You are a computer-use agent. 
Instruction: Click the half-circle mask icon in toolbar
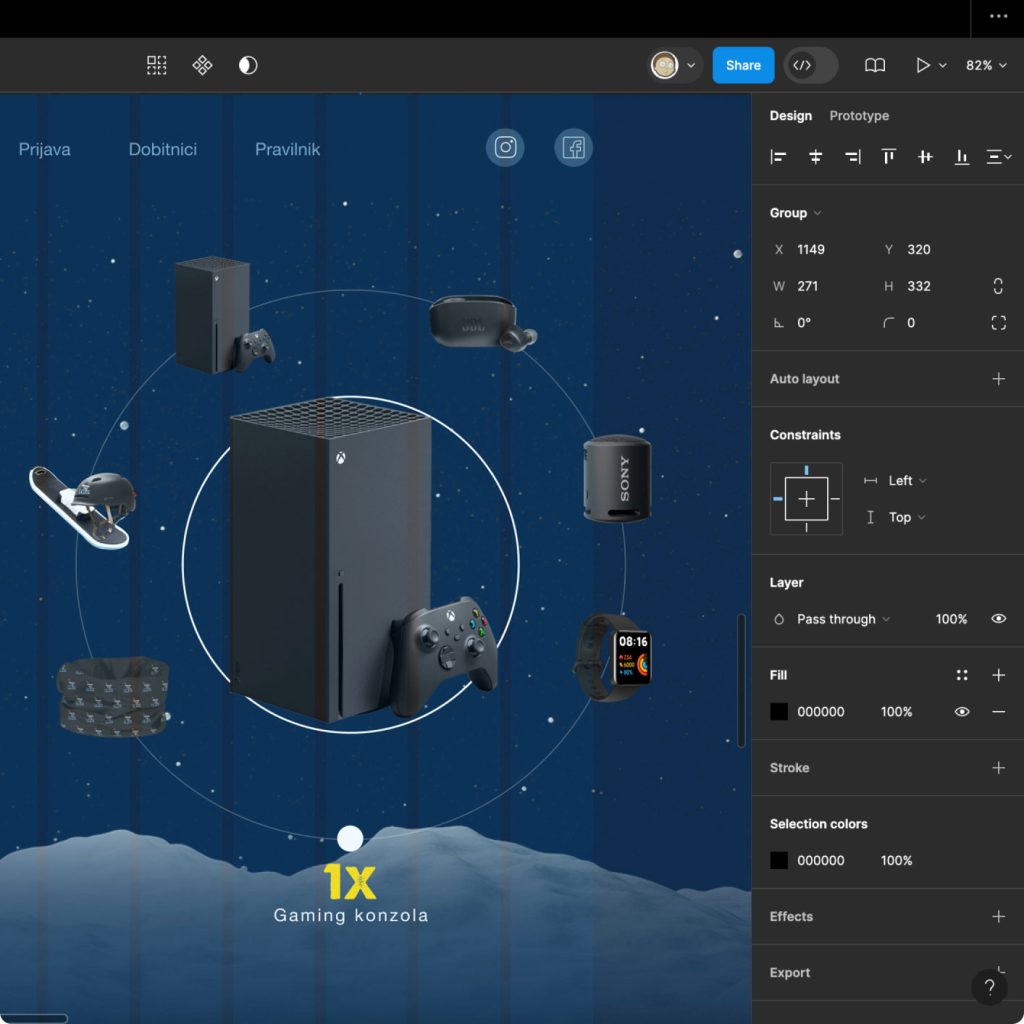[248, 65]
